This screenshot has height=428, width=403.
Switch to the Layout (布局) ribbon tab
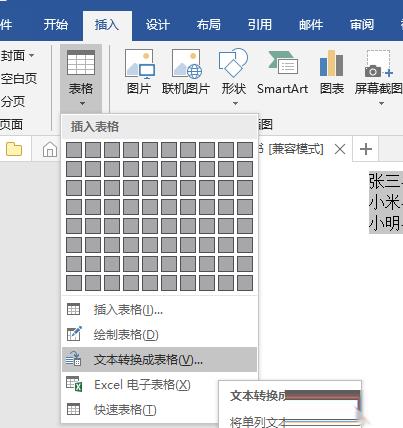tap(209, 25)
